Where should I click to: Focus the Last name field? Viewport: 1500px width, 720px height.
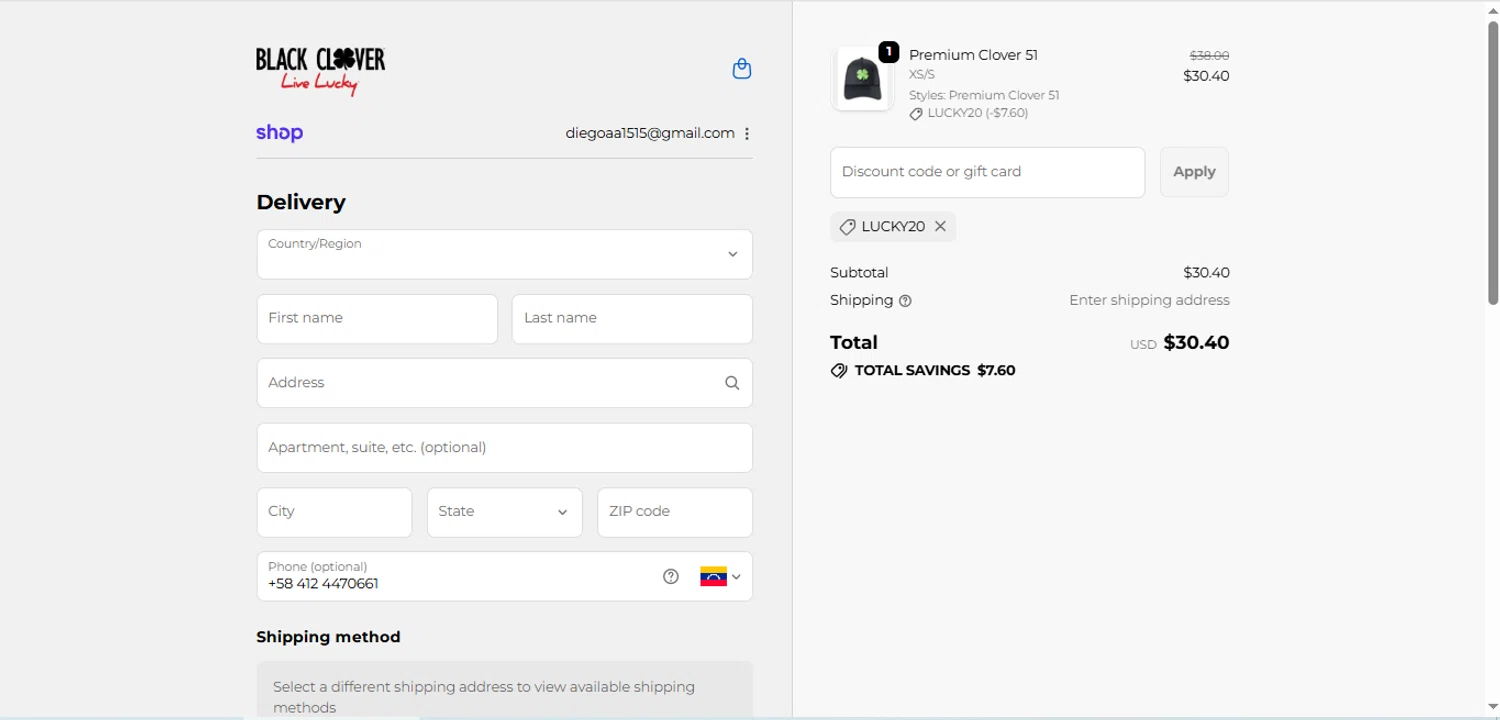pos(632,319)
